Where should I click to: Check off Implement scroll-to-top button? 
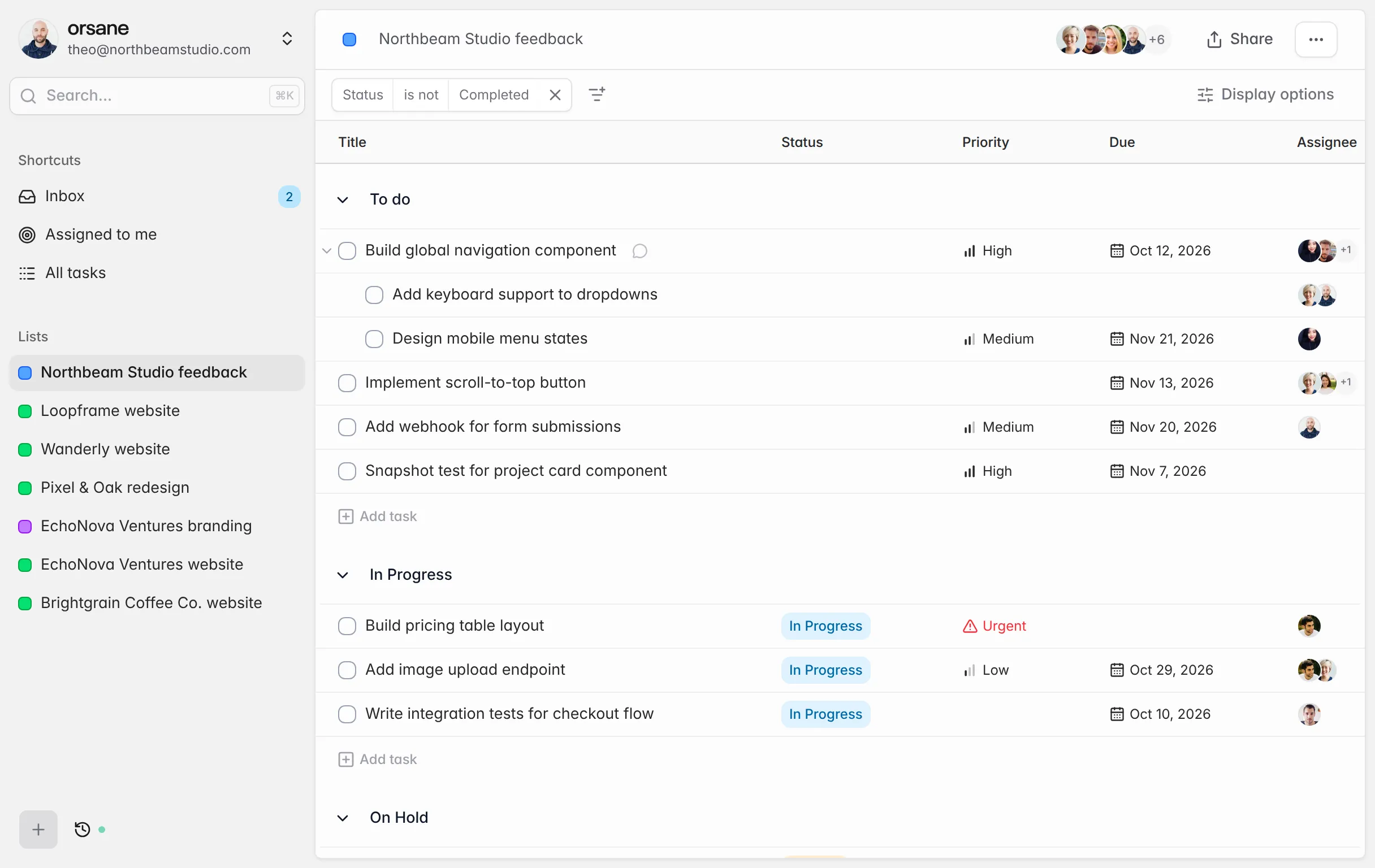[x=347, y=383]
